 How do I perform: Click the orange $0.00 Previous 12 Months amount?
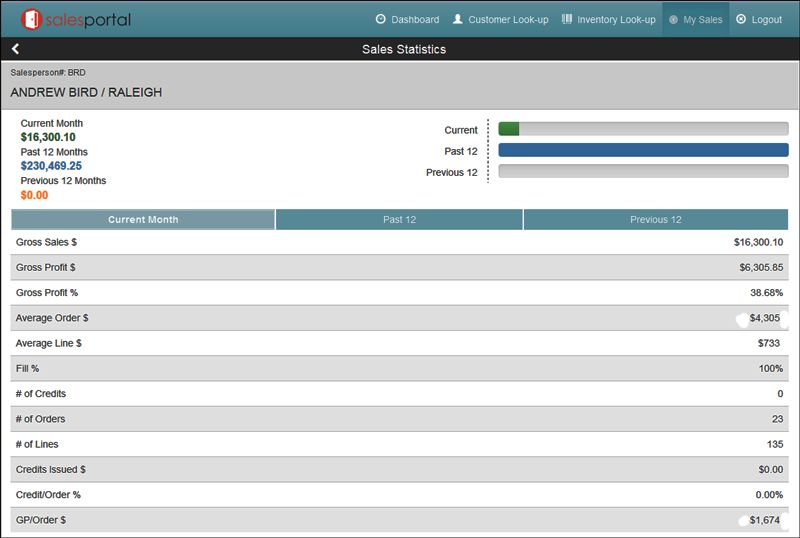34,195
